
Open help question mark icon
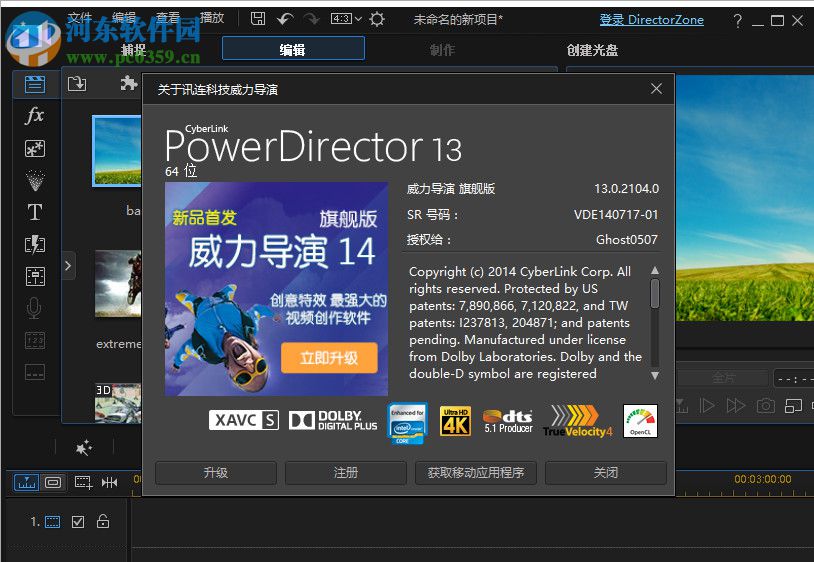737,21
